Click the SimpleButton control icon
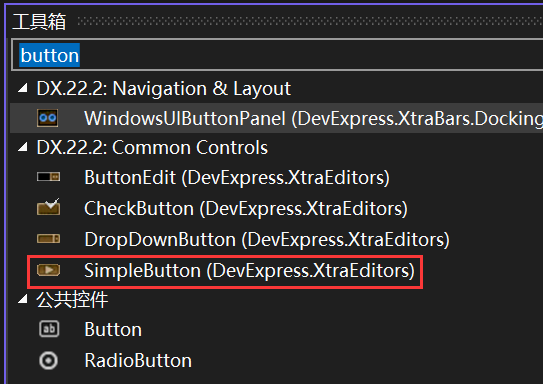 (48, 270)
